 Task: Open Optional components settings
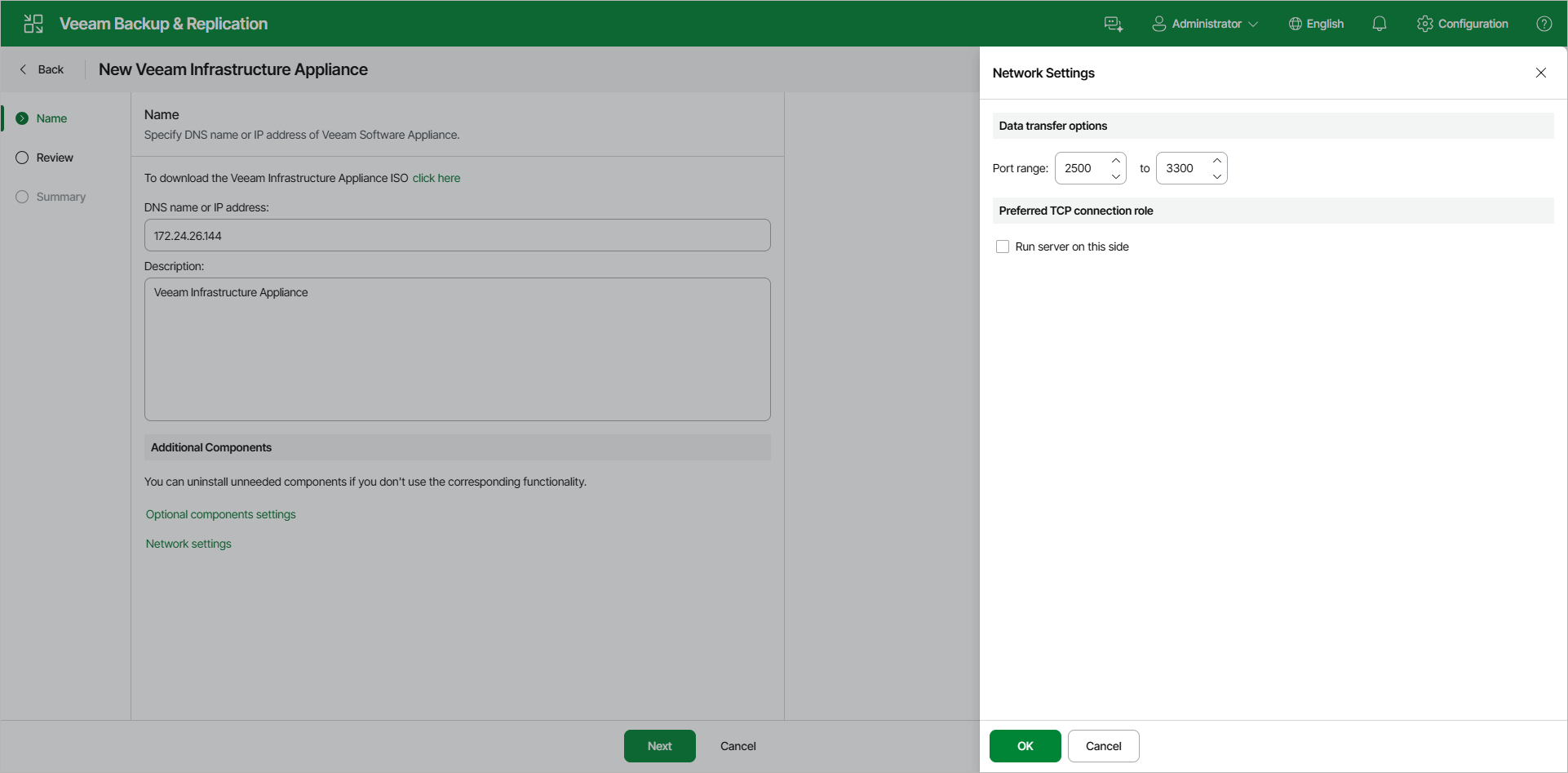[x=220, y=514]
